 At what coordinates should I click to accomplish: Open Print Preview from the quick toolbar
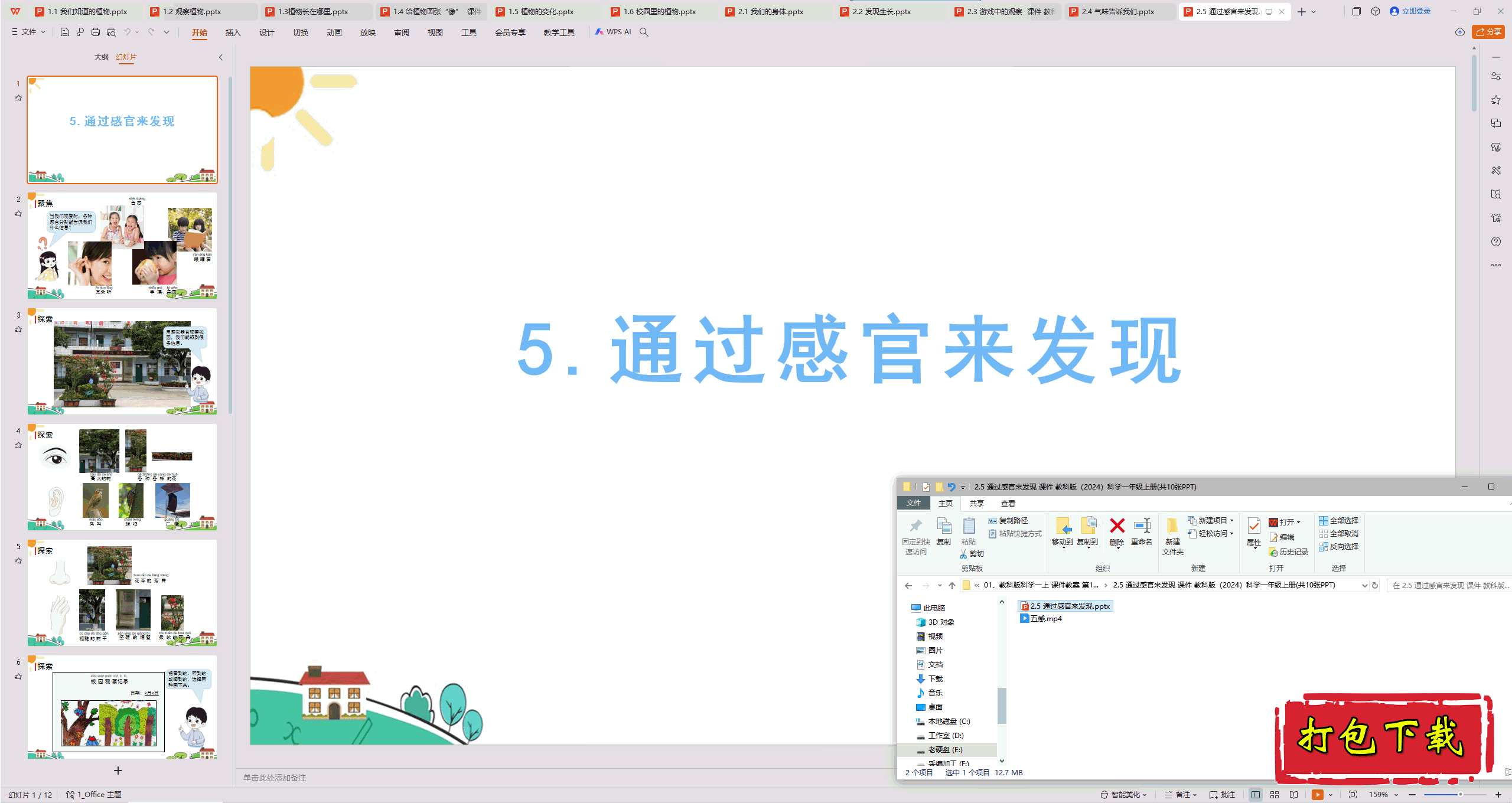[111, 32]
